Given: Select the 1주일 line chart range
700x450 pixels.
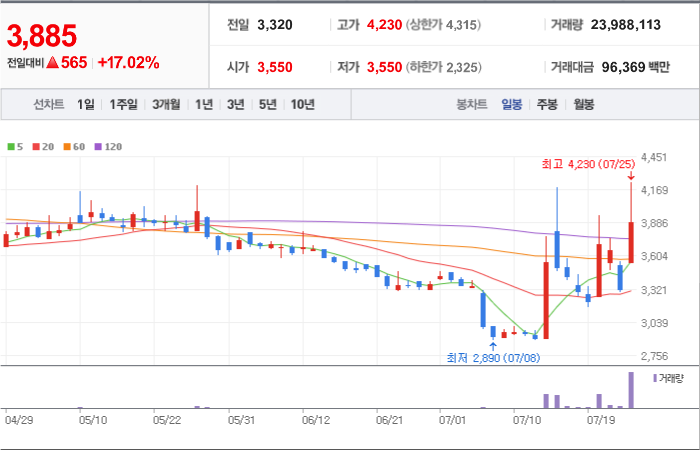Looking at the screenshot, I should point(123,104).
